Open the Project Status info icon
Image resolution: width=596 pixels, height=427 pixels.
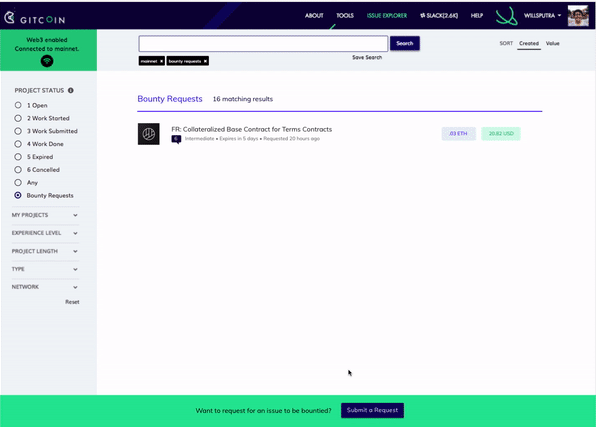pos(71,90)
